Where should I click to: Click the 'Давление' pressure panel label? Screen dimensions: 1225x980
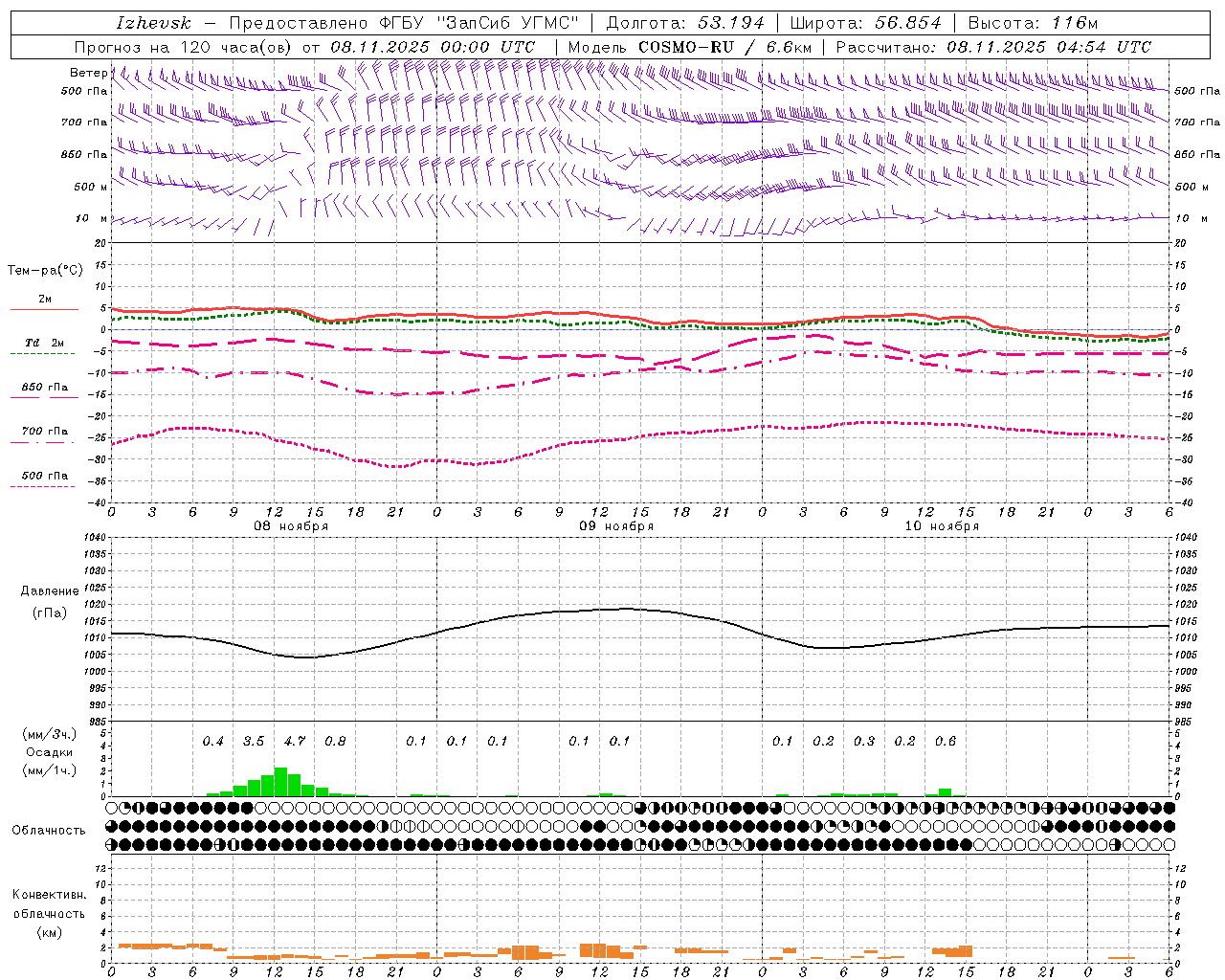[48, 591]
